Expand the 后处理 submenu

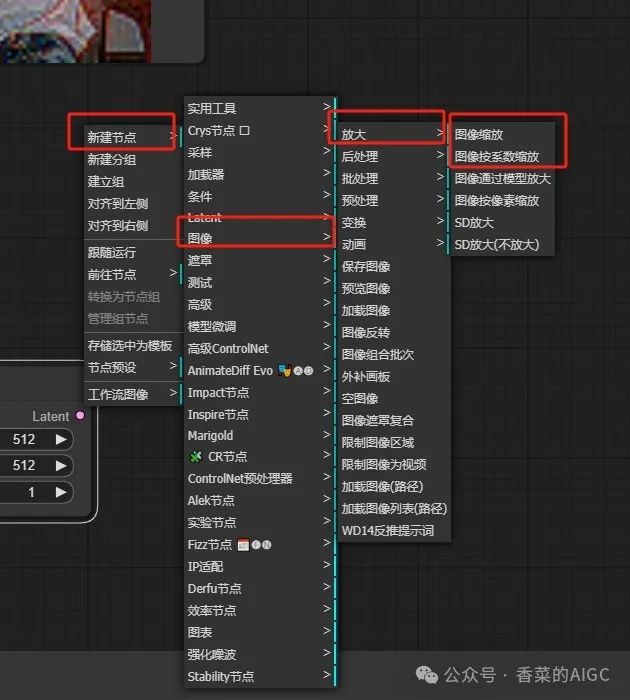(x=392, y=156)
